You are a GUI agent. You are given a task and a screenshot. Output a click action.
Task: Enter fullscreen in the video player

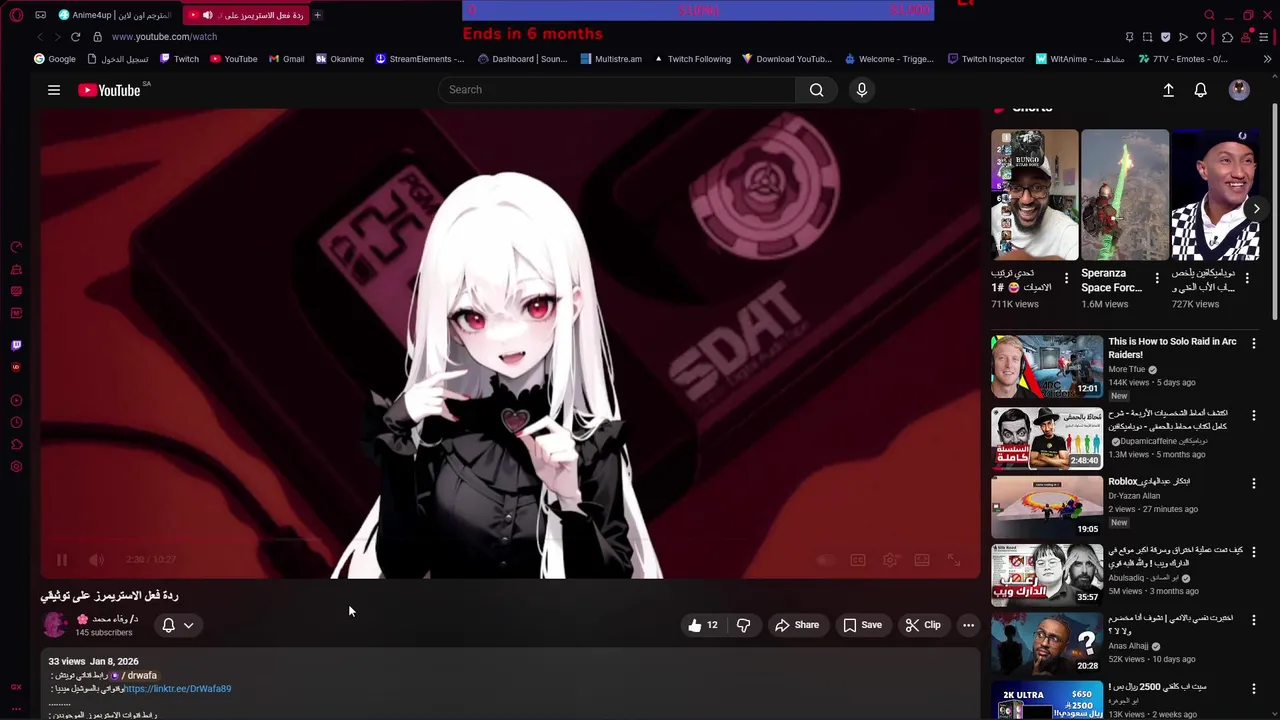click(954, 560)
